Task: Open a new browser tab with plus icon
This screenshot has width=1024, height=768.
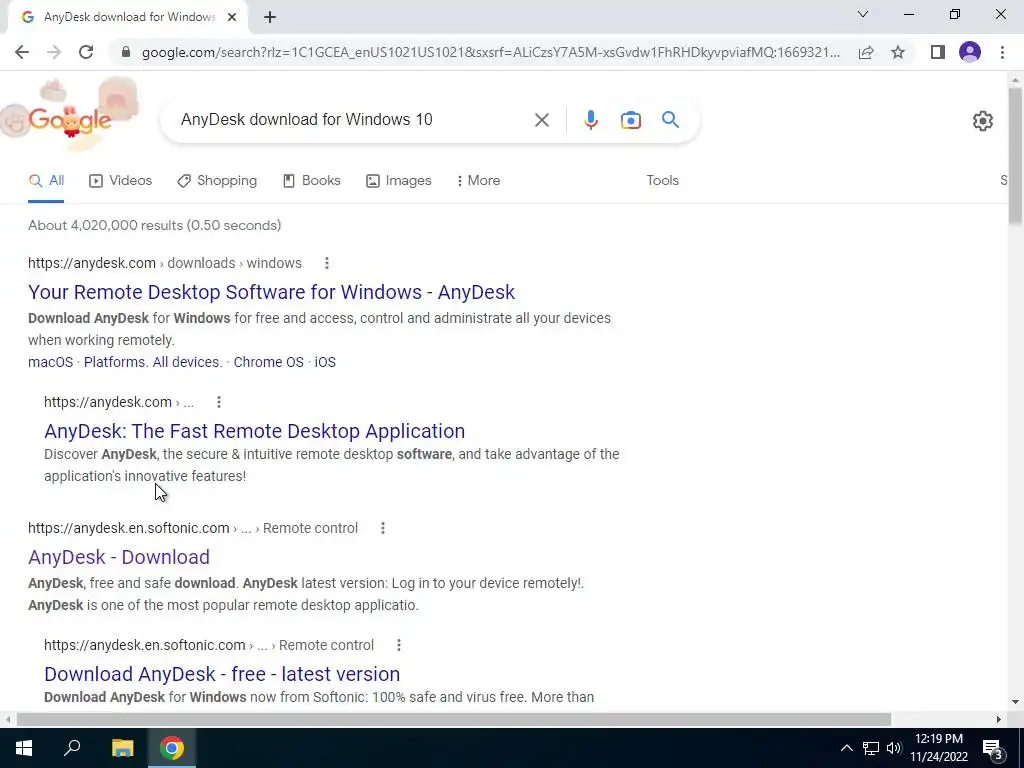Action: point(270,17)
